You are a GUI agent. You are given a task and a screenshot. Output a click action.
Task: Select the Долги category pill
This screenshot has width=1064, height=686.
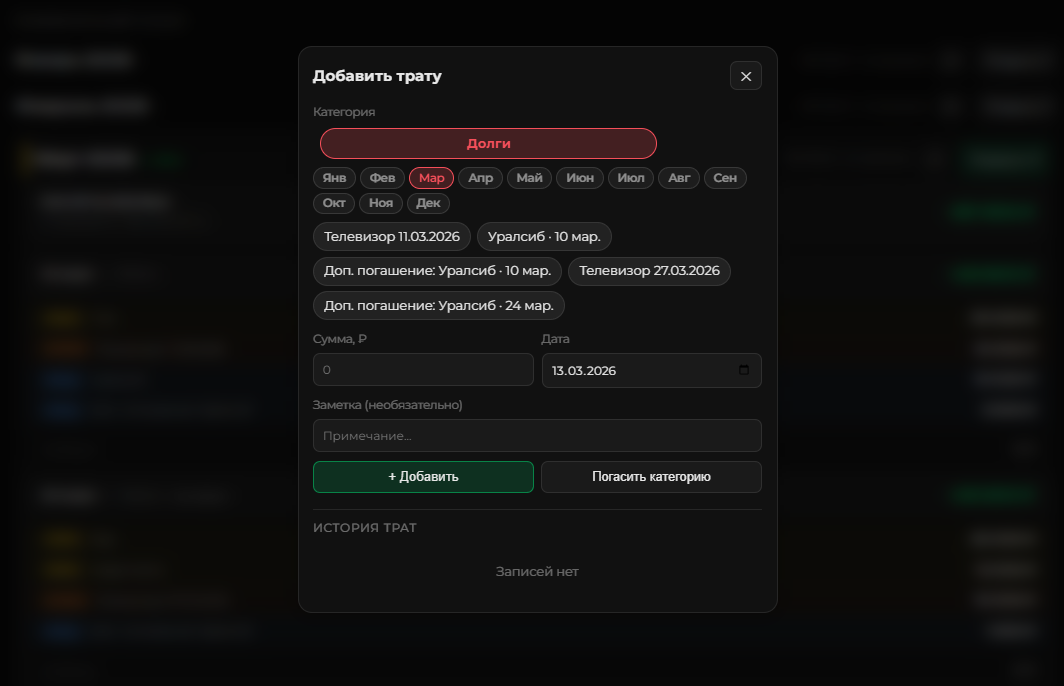coord(488,143)
